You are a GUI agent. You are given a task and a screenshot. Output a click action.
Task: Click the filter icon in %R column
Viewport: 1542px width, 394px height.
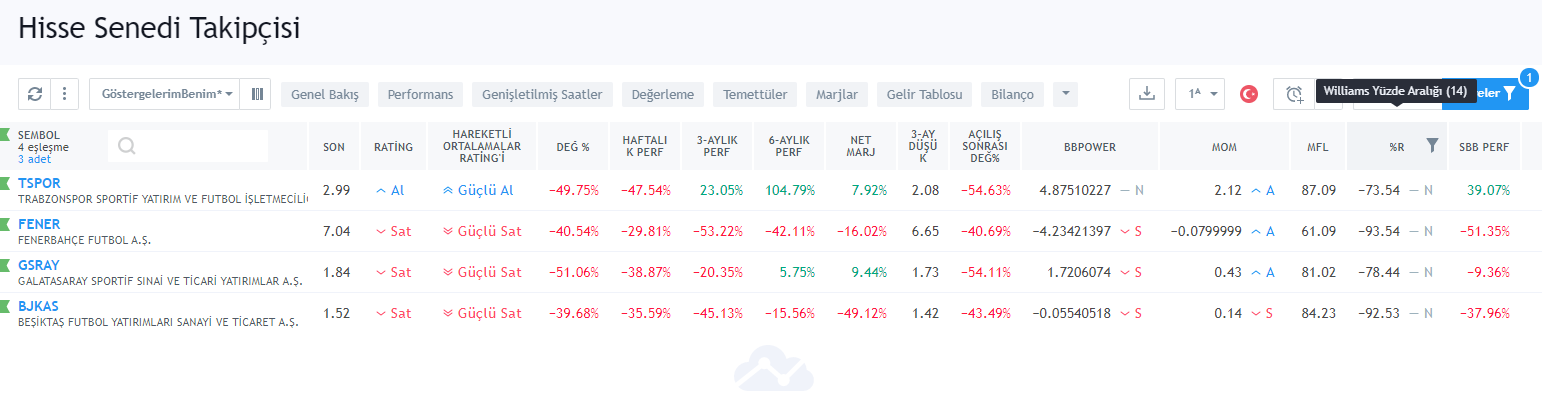(1432, 146)
